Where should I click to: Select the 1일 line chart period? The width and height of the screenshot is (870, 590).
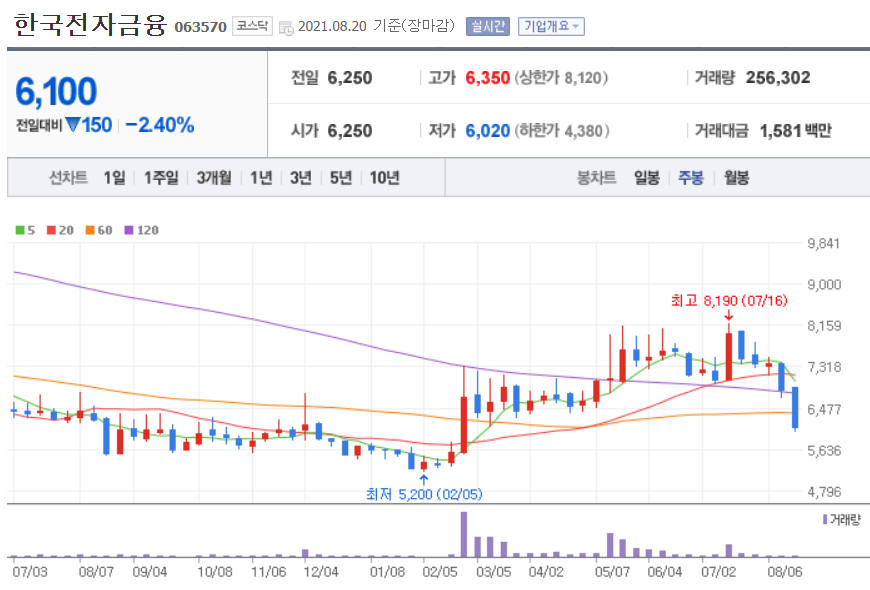pos(114,178)
